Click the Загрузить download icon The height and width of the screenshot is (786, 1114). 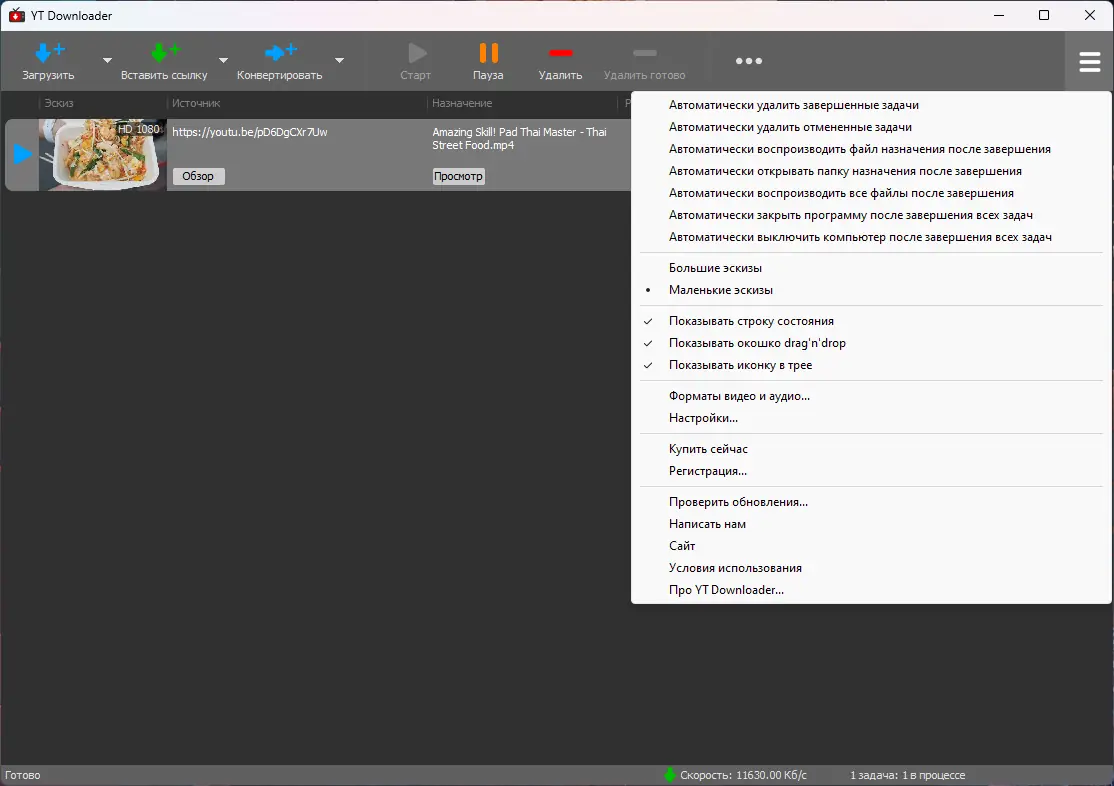[x=49, y=53]
